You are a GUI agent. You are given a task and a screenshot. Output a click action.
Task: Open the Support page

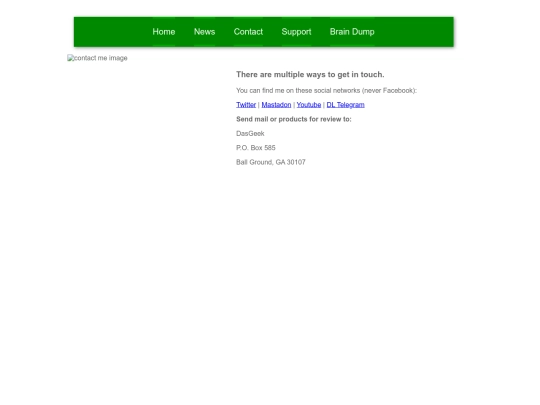pyautogui.click(x=297, y=32)
